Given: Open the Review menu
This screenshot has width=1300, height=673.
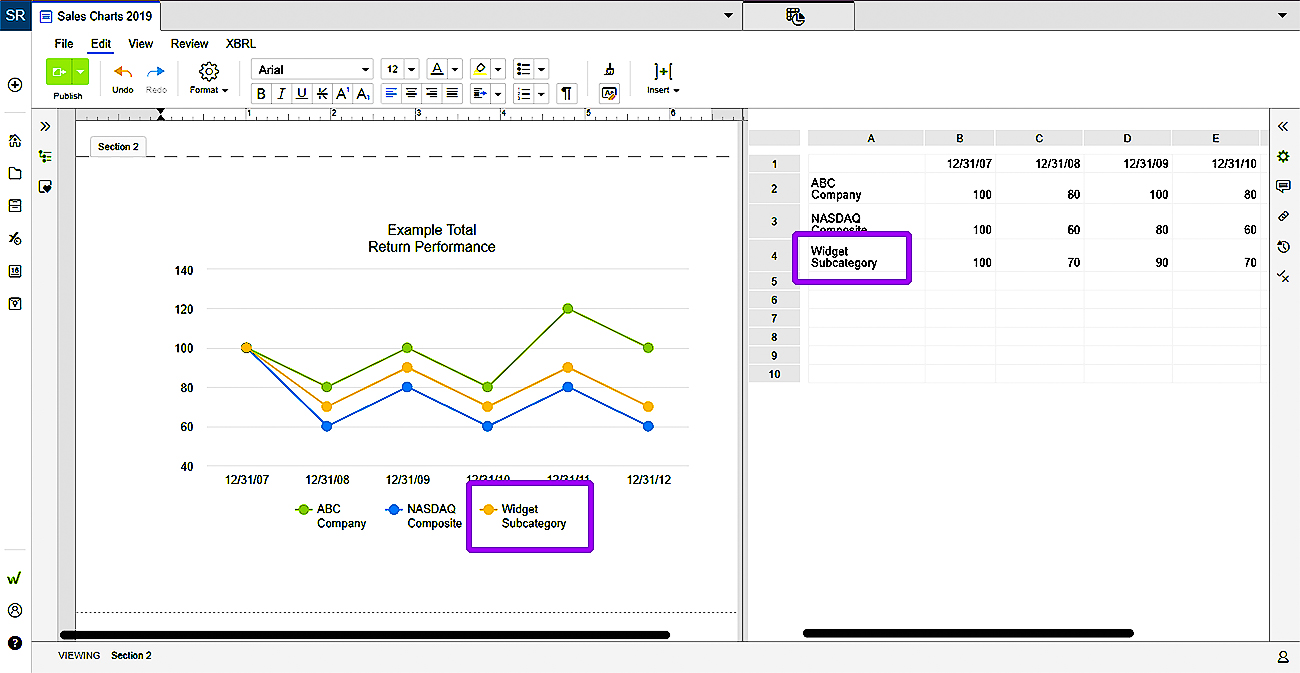Looking at the screenshot, I should [190, 43].
